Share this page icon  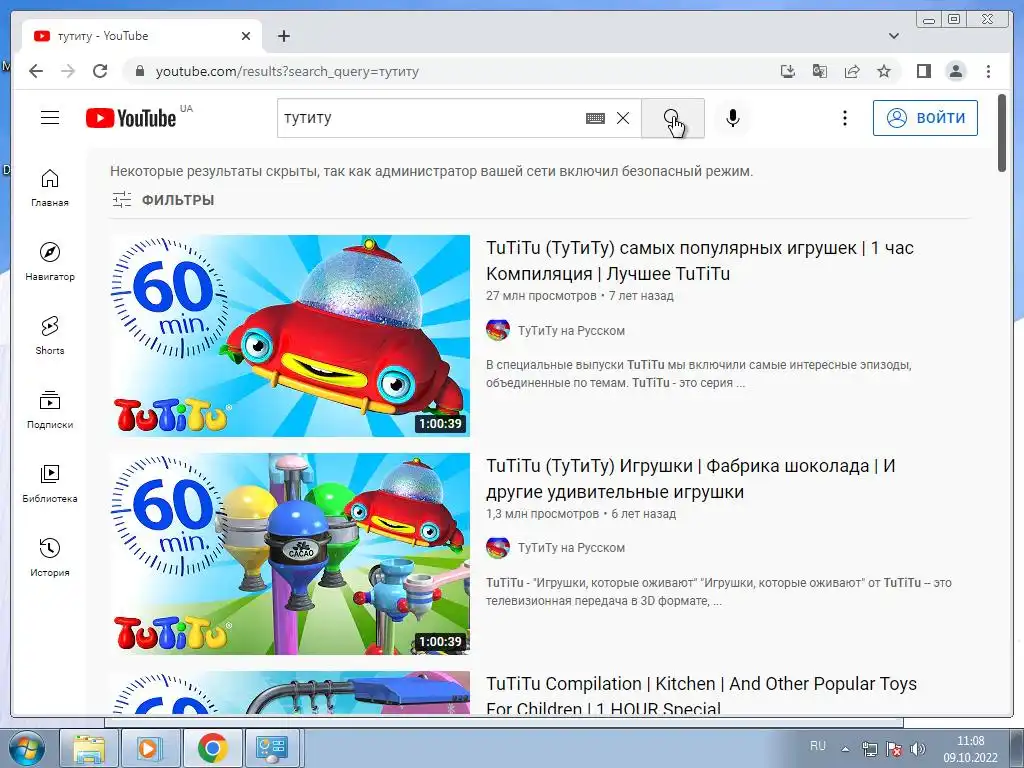852,71
